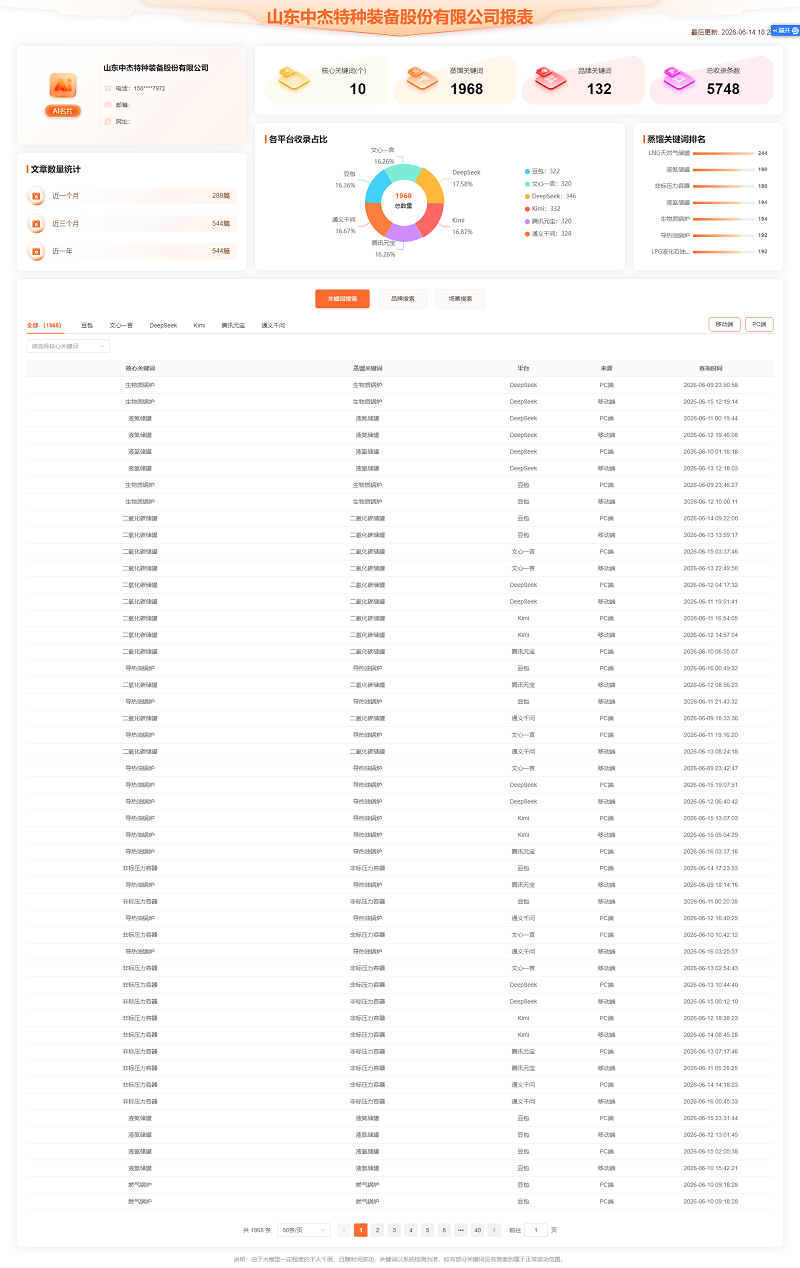
Task: Switch to the 腾讯元宝 platform filter tab
Action: click(x=233, y=325)
